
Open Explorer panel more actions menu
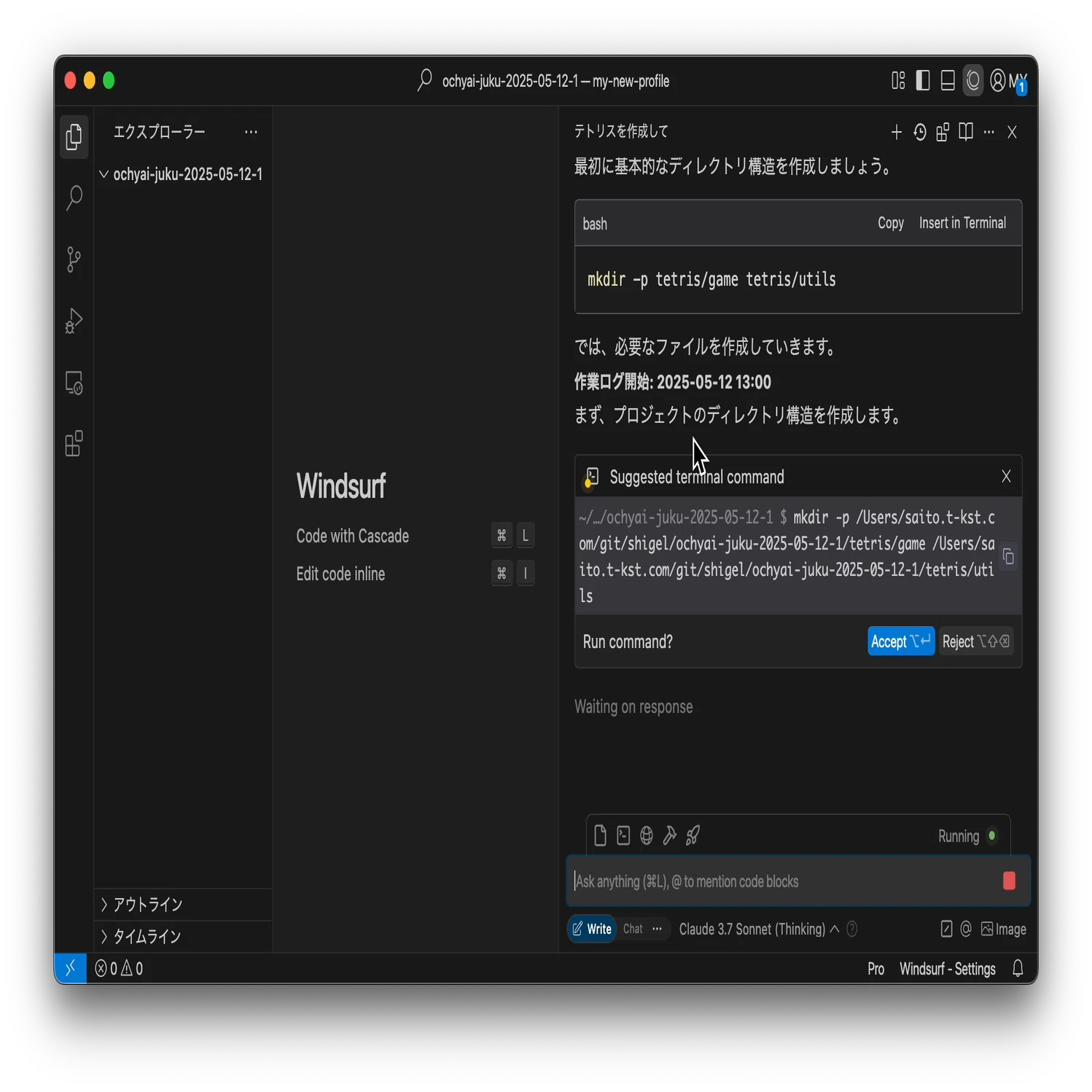coord(251,132)
